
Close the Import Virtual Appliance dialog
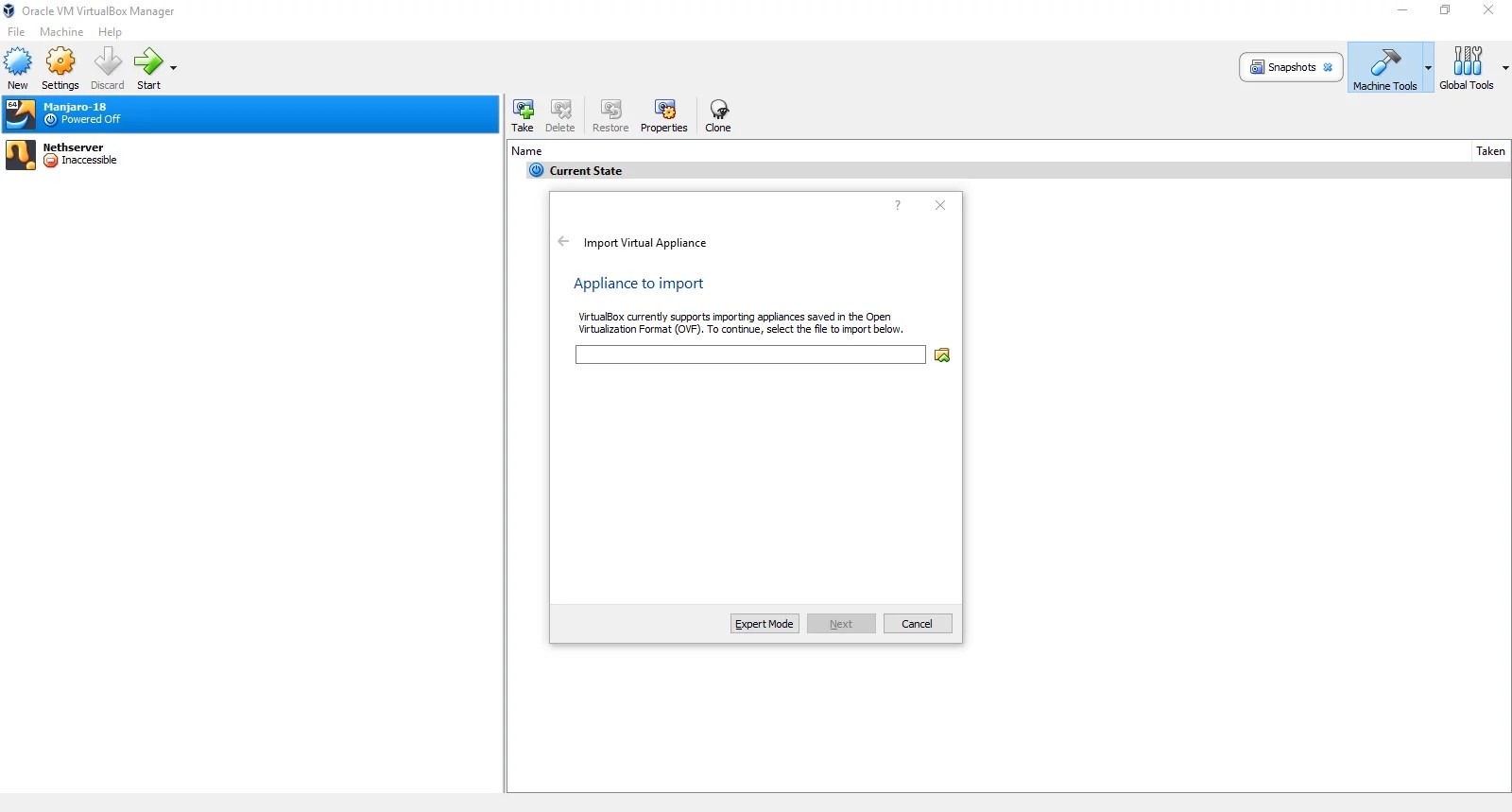coord(940,205)
